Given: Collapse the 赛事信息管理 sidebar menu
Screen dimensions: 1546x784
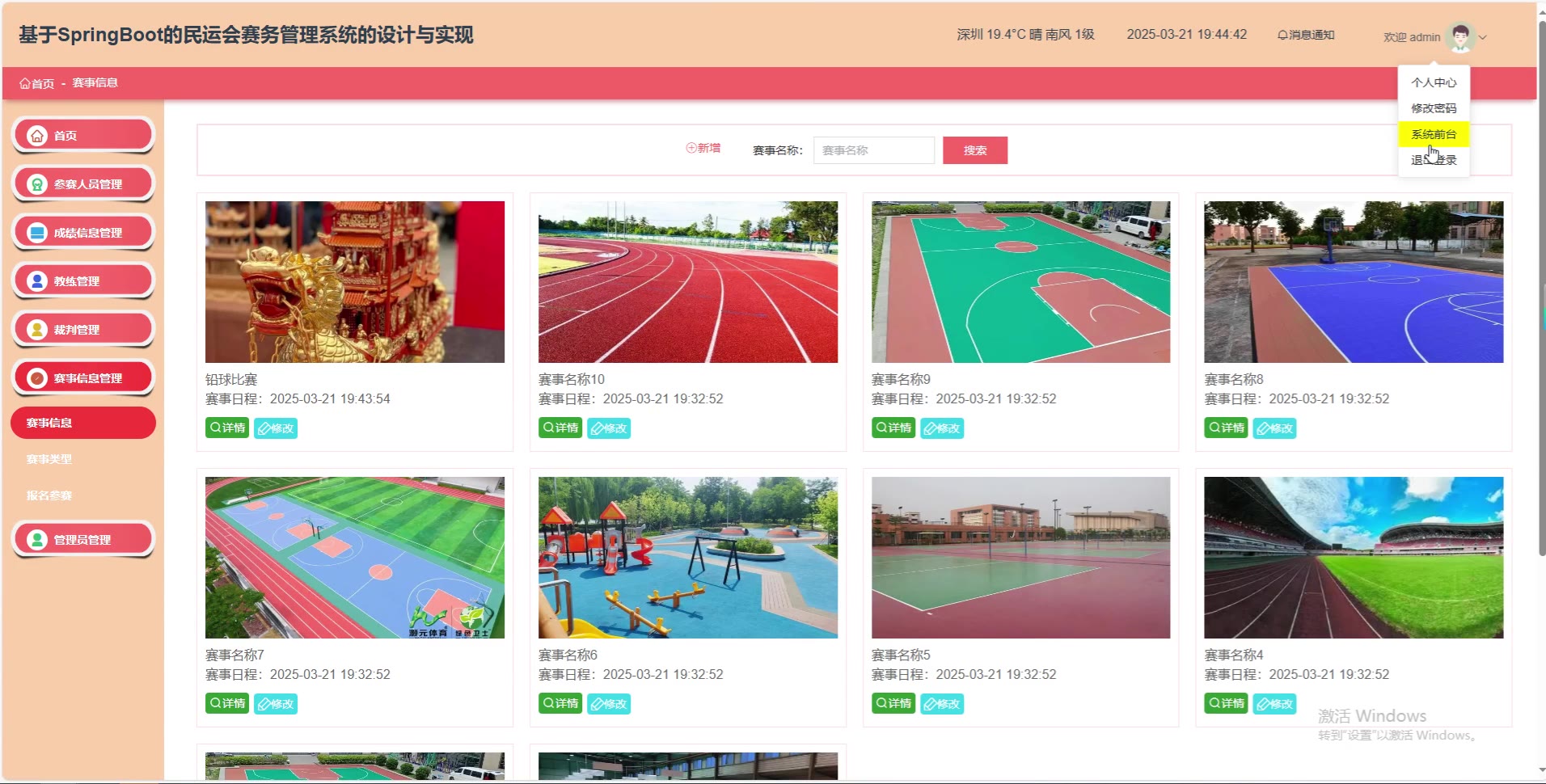Looking at the screenshot, I should (x=83, y=377).
